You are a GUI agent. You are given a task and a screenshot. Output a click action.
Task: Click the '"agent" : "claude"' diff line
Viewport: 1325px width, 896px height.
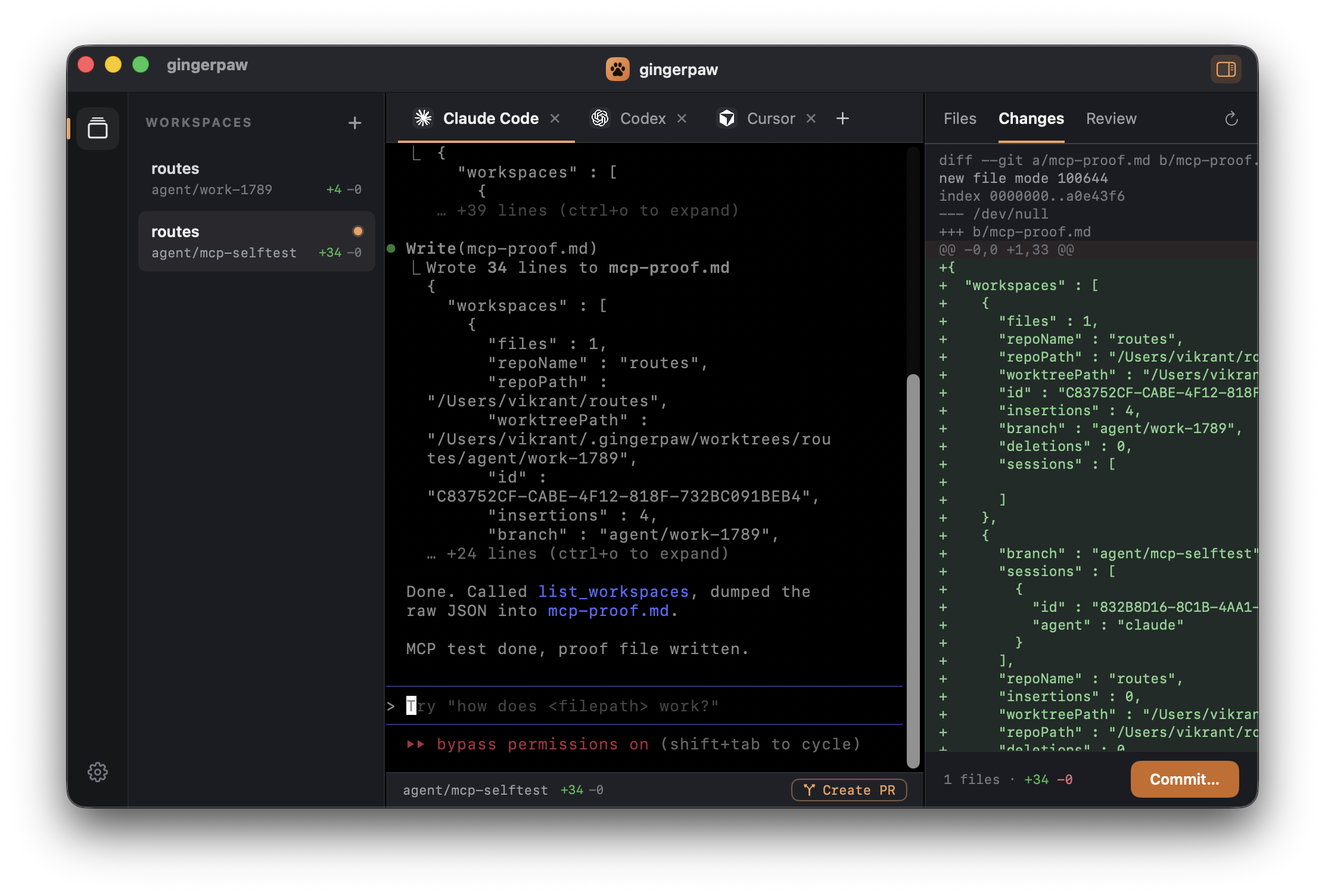[1108, 625]
